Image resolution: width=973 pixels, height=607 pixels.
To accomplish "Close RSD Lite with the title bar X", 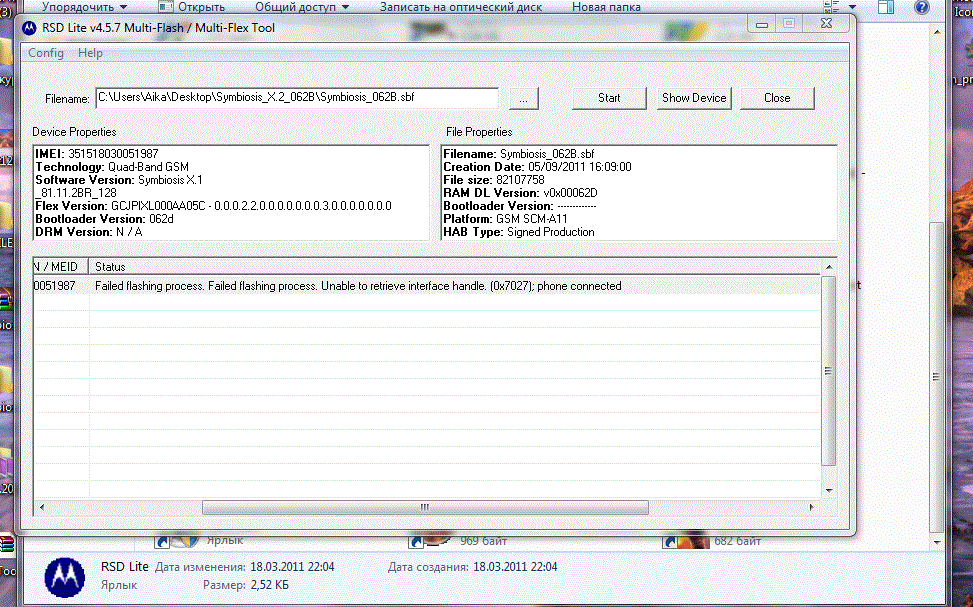I will click(x=827, y=23).
